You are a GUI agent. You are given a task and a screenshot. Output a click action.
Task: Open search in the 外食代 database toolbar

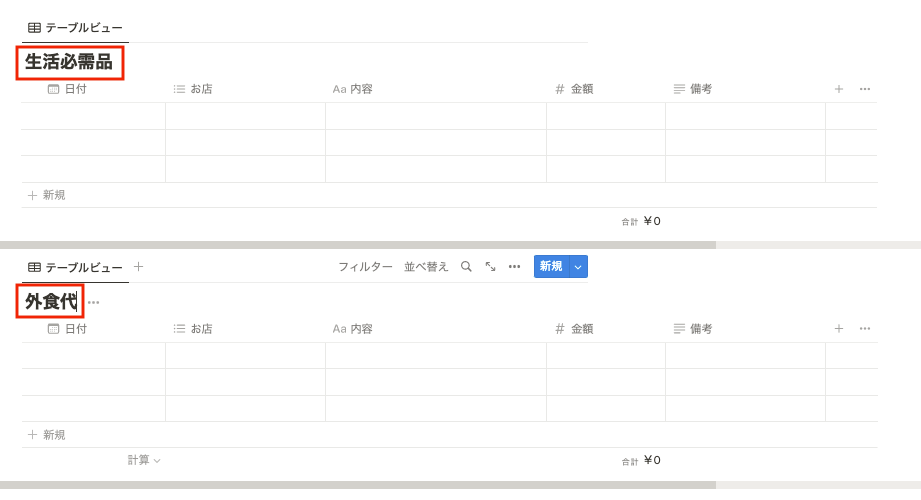[466, 267]
